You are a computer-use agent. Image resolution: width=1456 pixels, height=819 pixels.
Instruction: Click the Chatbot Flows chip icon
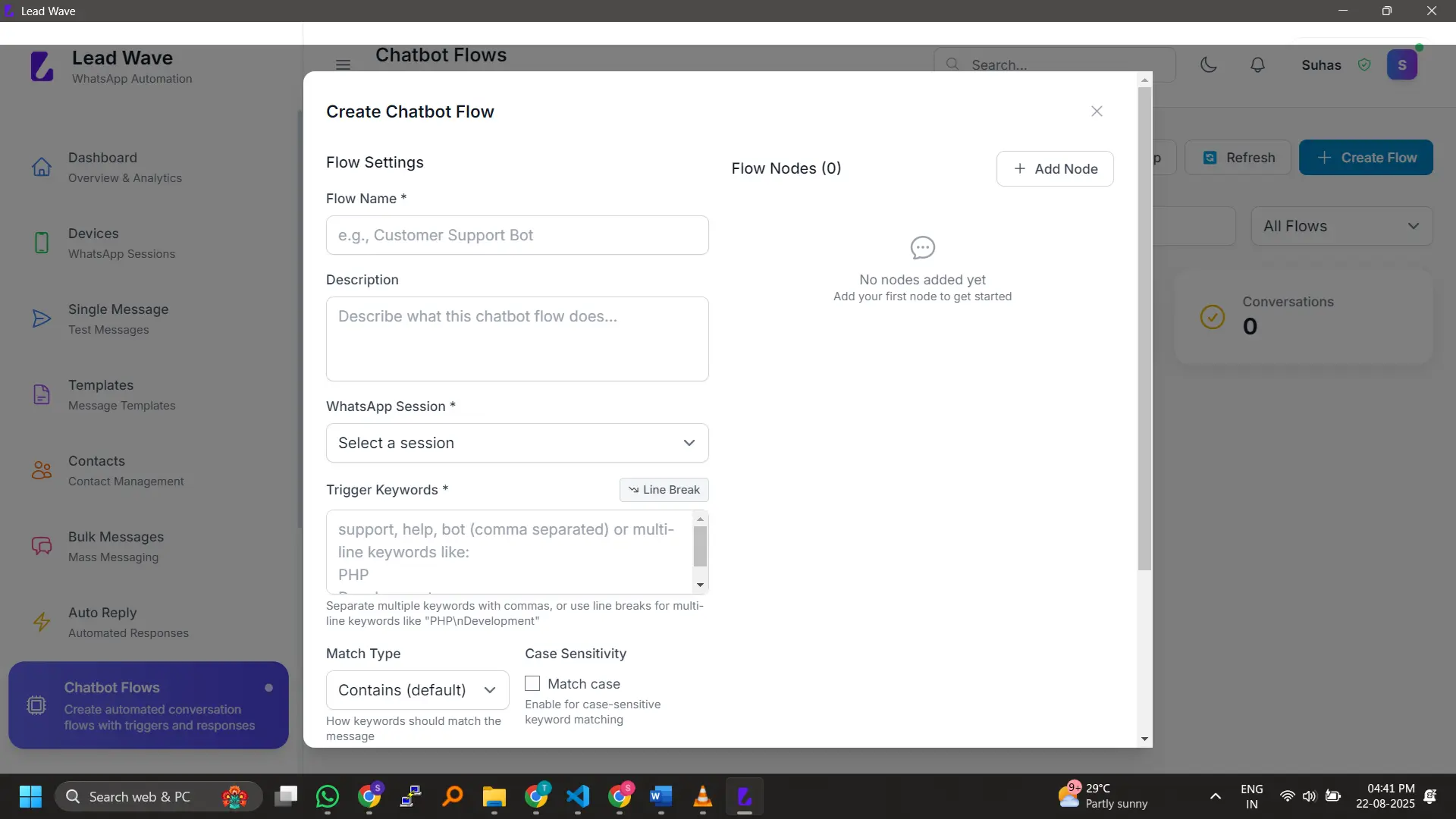click(x=36, y=705)
